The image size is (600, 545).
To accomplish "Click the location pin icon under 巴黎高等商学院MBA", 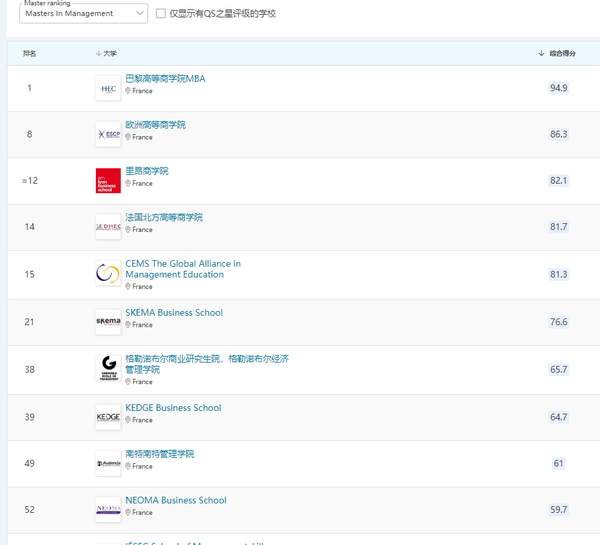I will coord(128,91).
